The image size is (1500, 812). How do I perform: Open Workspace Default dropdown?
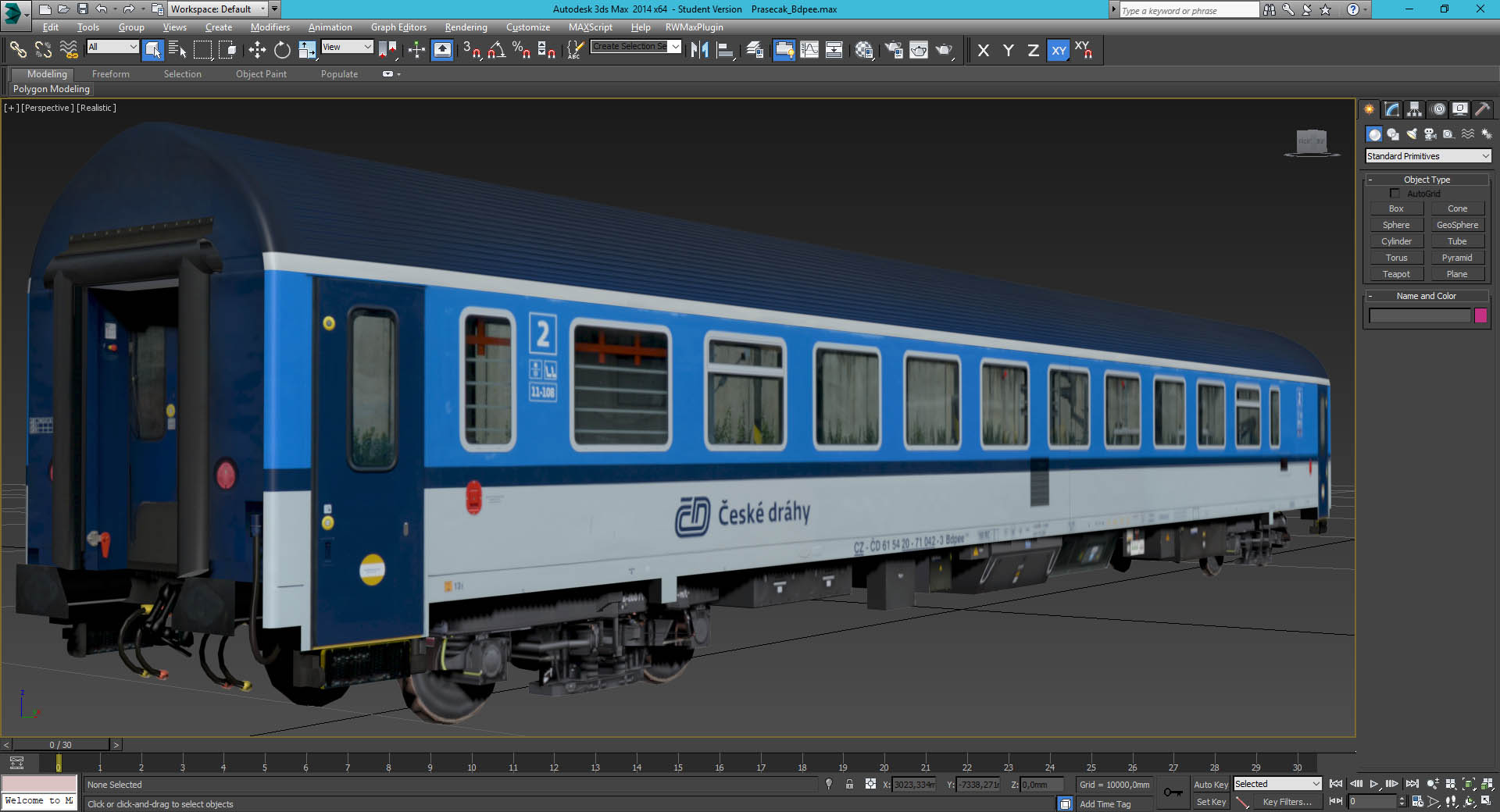[219, 9]
